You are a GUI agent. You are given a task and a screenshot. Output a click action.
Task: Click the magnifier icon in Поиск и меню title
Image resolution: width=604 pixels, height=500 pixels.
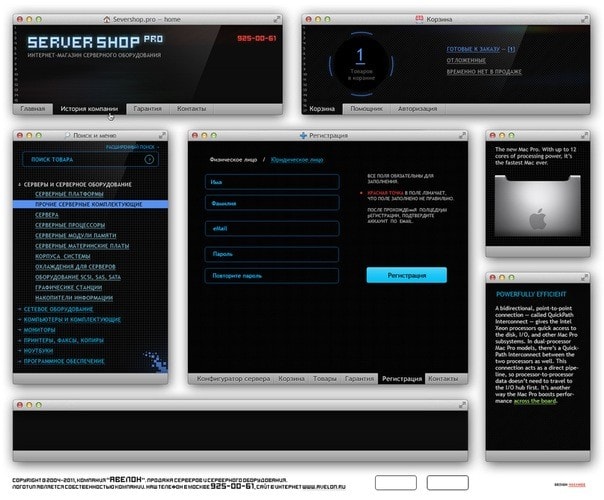pos(67,135)
